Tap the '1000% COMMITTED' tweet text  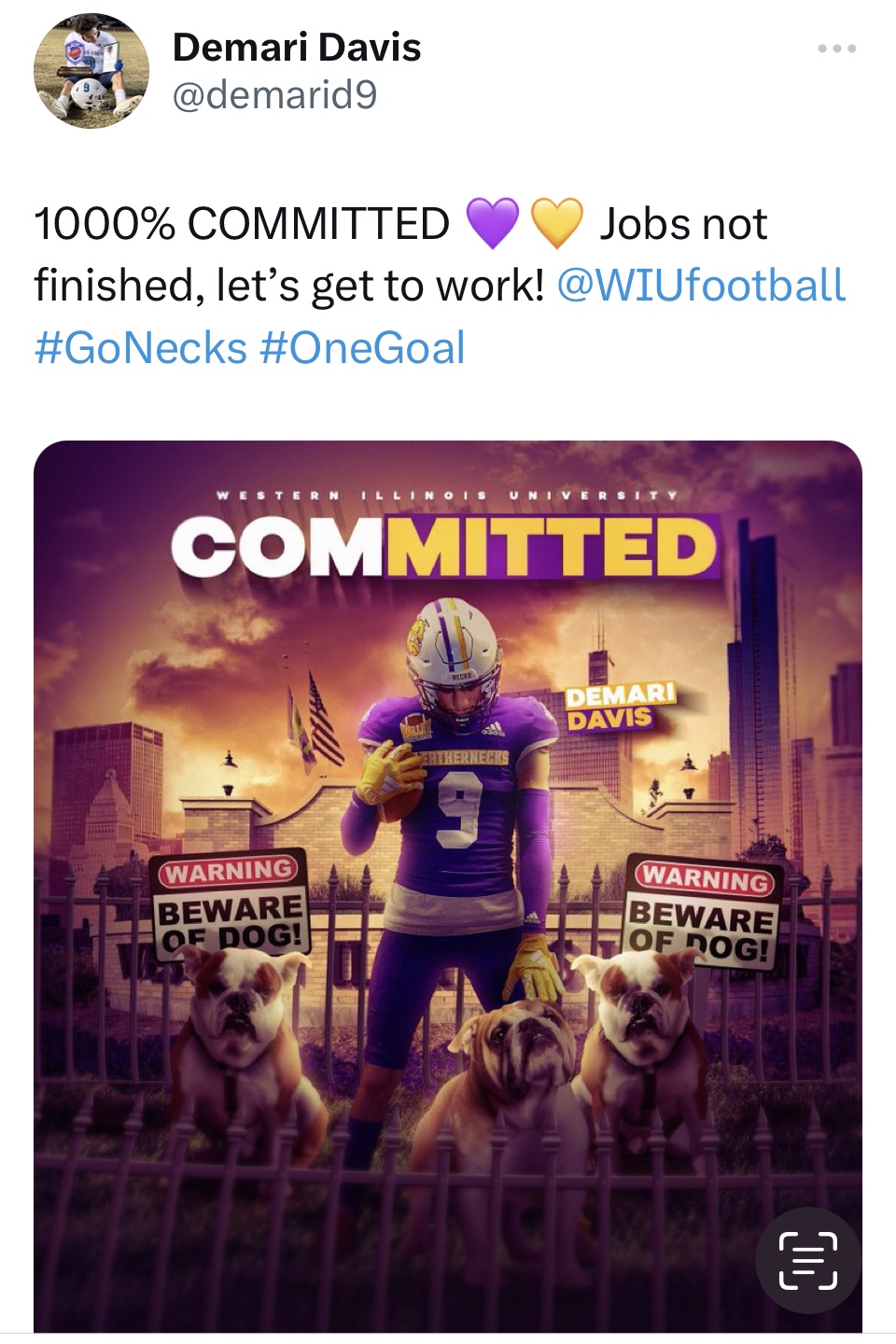click(x=242, y=224)
